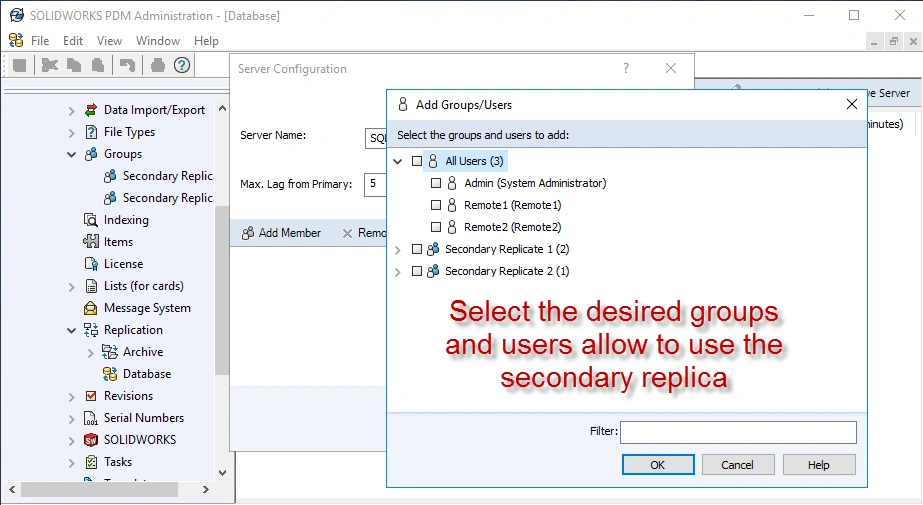The image size is (923, 505).
Task: Check the Remote2 user checkbox
Action: click(436, 227)
